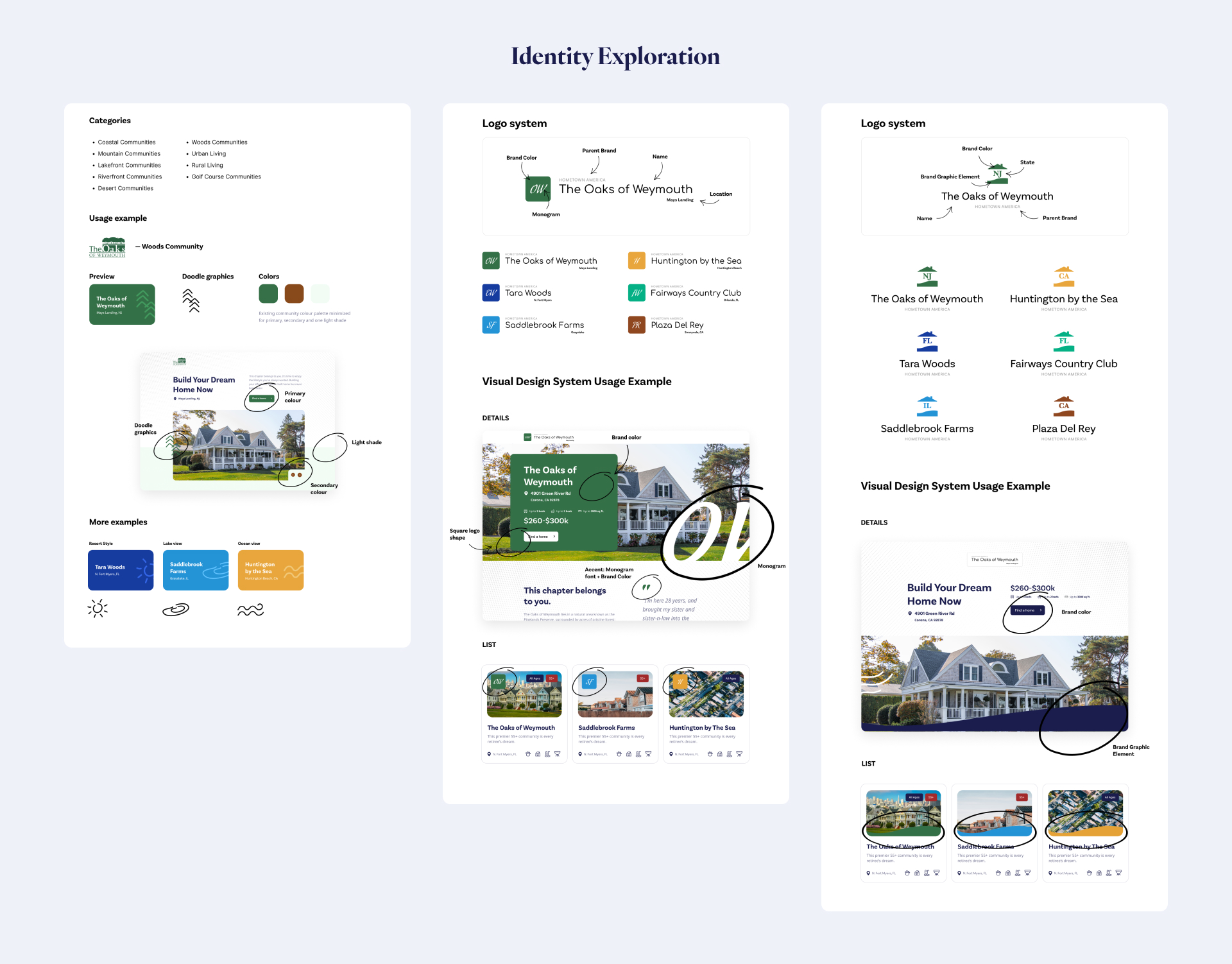The width and height of the screenshot is (1232, 964).
Task: Click the tree doodle graphics icon
Action: coord(191,300)
